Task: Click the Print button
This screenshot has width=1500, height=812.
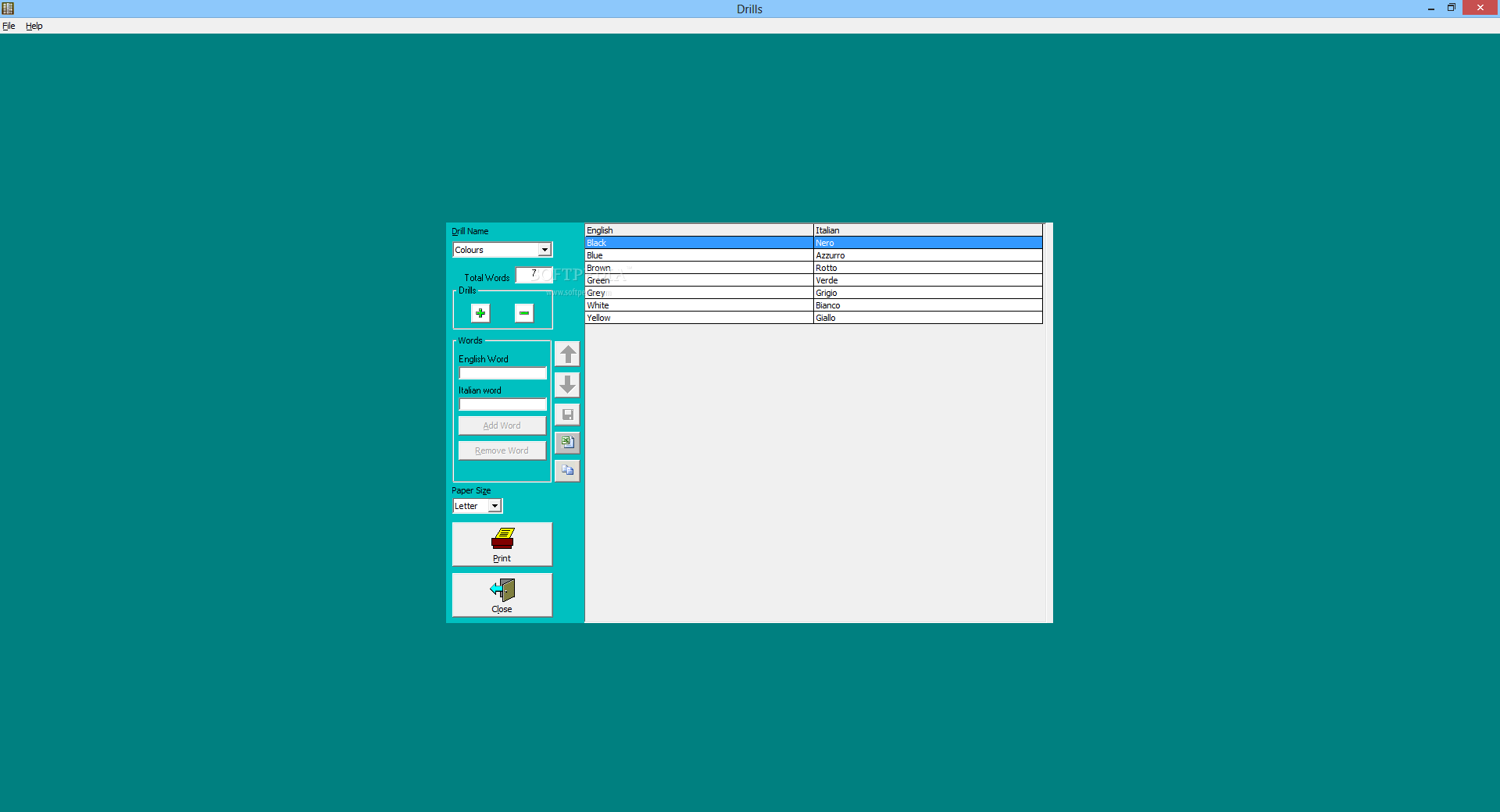Action: click(502, 544)
